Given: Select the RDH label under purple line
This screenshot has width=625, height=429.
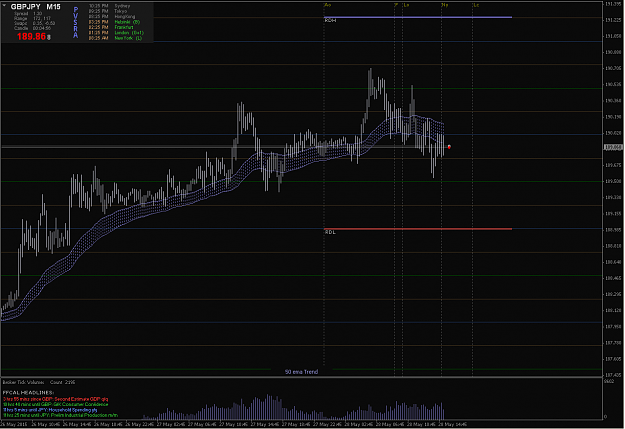Looking at the screenshot, I should click(330, 20).
